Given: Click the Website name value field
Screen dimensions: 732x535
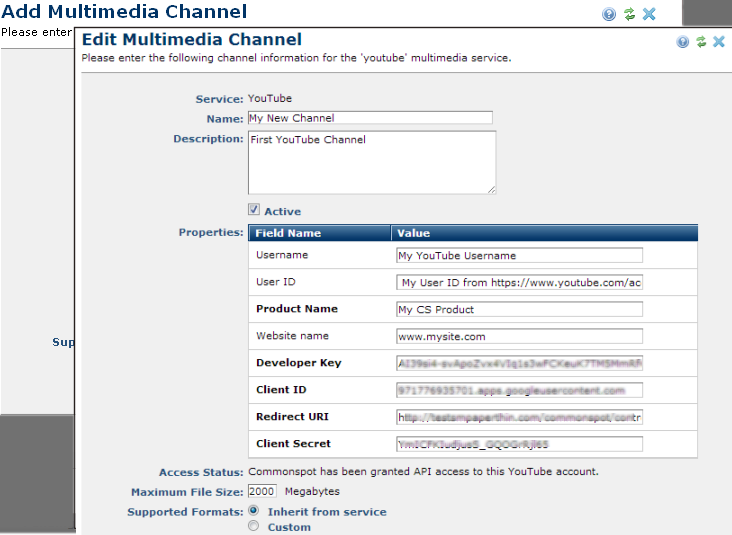Looking at the screenshot, I should coord(519,336).
